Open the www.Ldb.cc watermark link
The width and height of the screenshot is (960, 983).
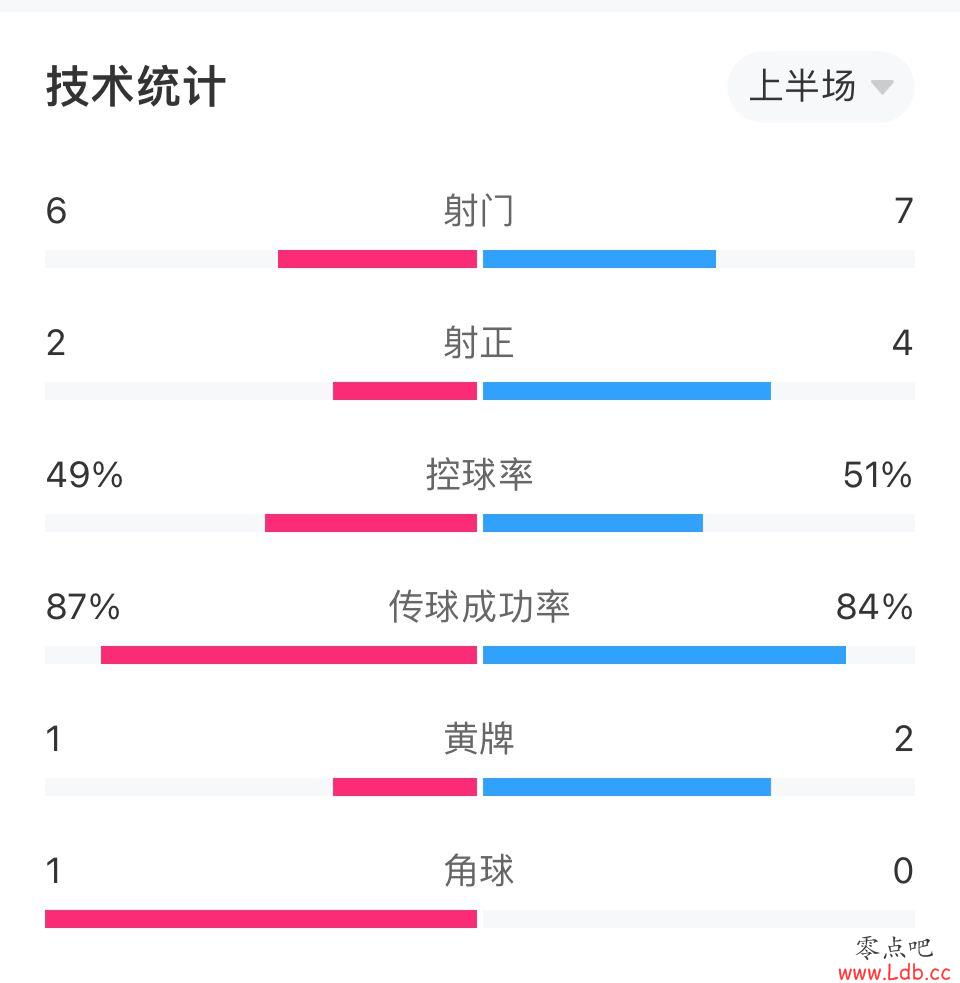tap(894, 972)
